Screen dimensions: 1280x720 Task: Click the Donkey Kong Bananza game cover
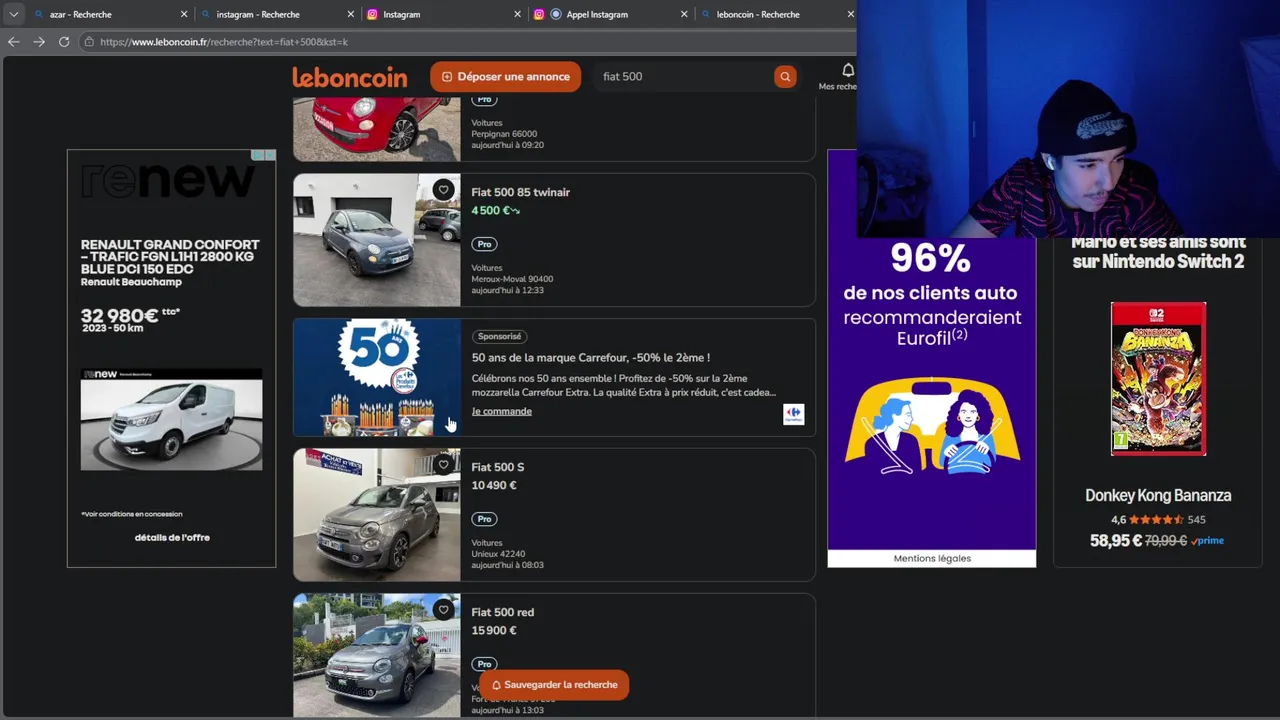1158,379
